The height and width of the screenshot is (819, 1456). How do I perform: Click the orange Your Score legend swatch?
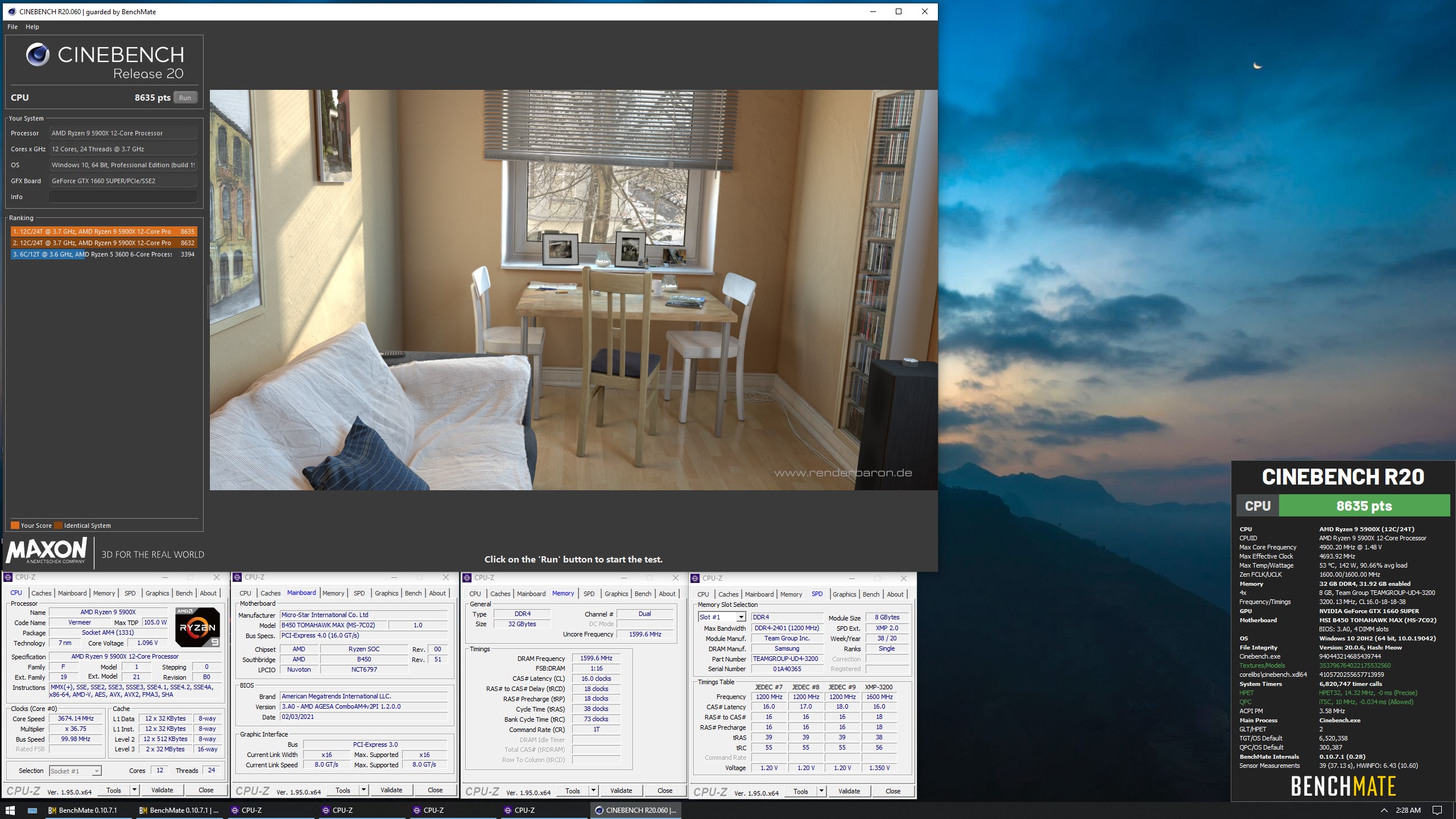click(x=15, y=526)
